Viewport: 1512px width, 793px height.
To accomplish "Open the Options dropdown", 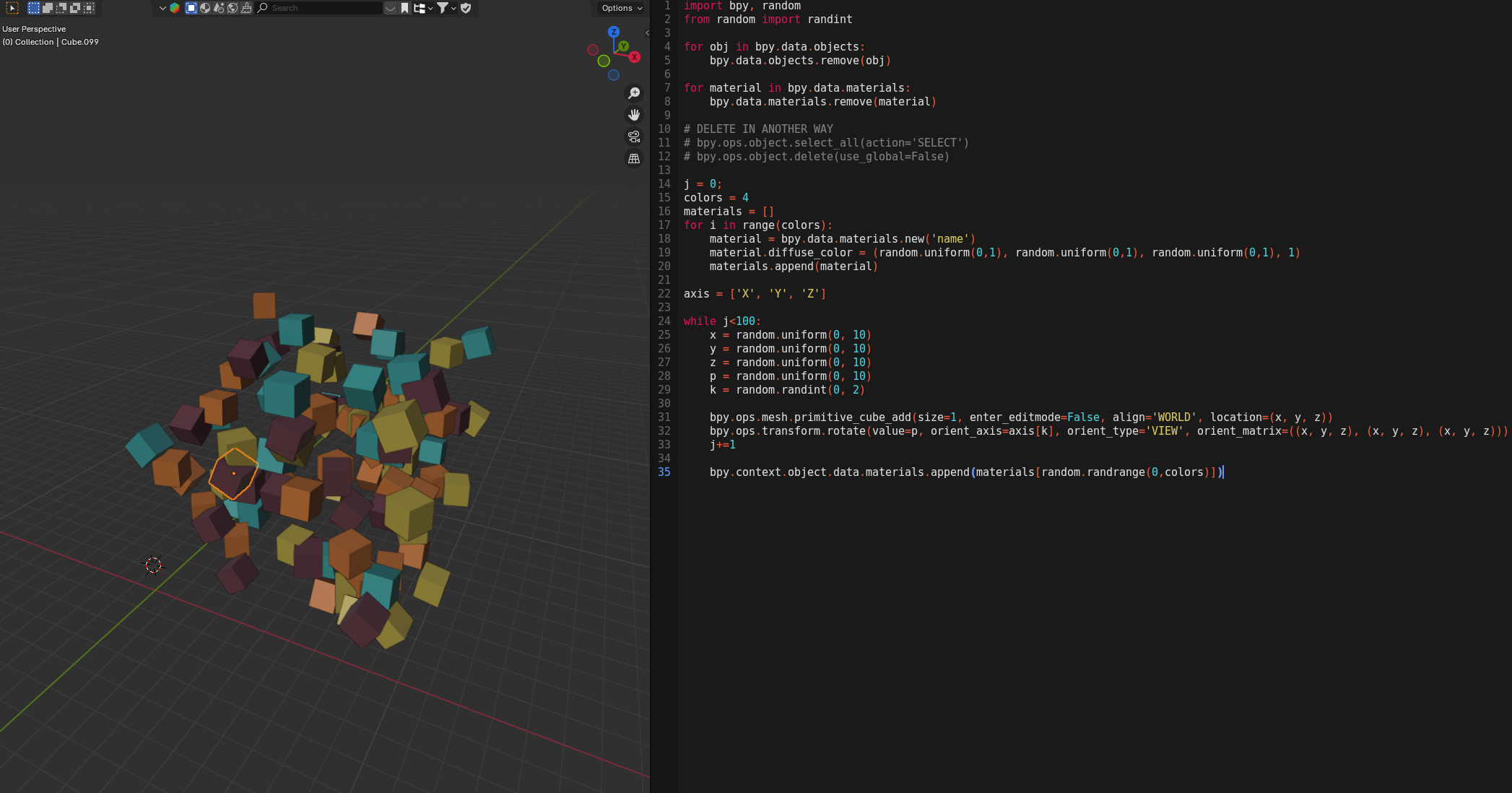I will tap(622, 8).
